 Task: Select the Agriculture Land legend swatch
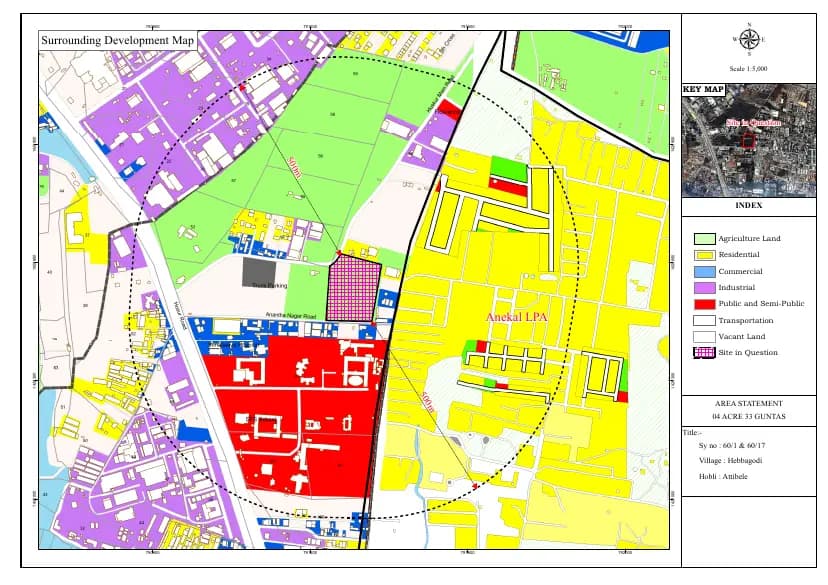(x=704, y=239)
